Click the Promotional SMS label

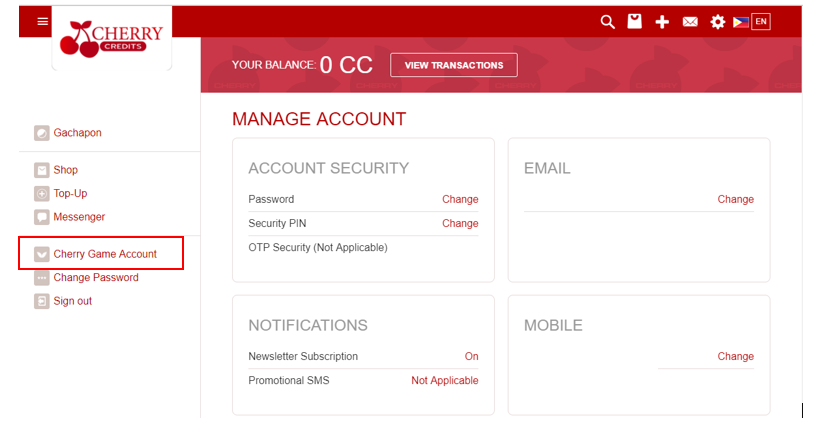[289, 380]
